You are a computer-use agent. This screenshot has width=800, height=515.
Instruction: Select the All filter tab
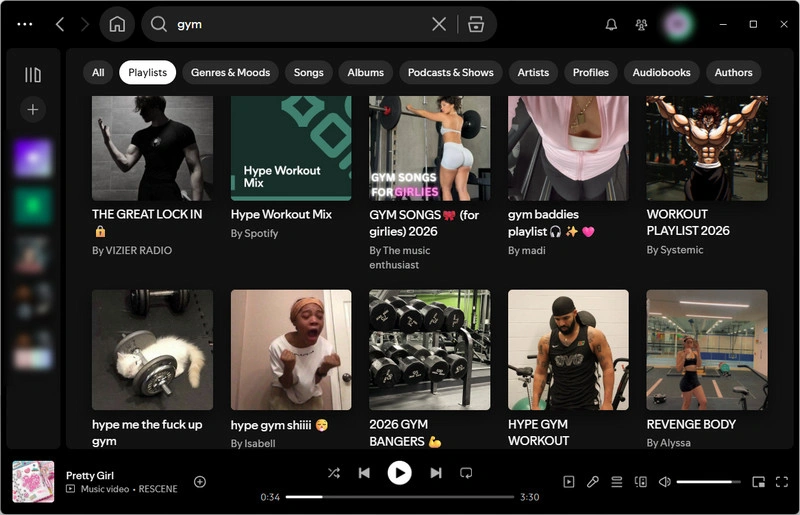point(98,72)
